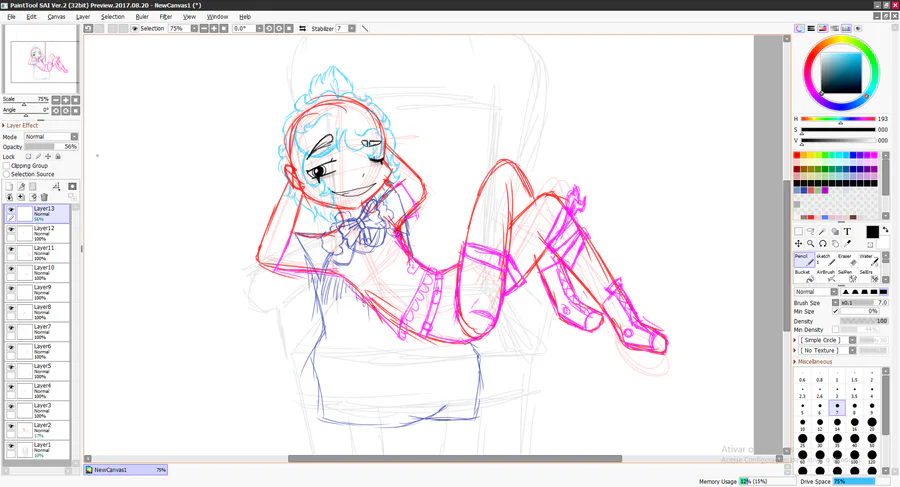Click the undo button in toolbar
This screenshot has height=487, width=900.
click(88, 28)
